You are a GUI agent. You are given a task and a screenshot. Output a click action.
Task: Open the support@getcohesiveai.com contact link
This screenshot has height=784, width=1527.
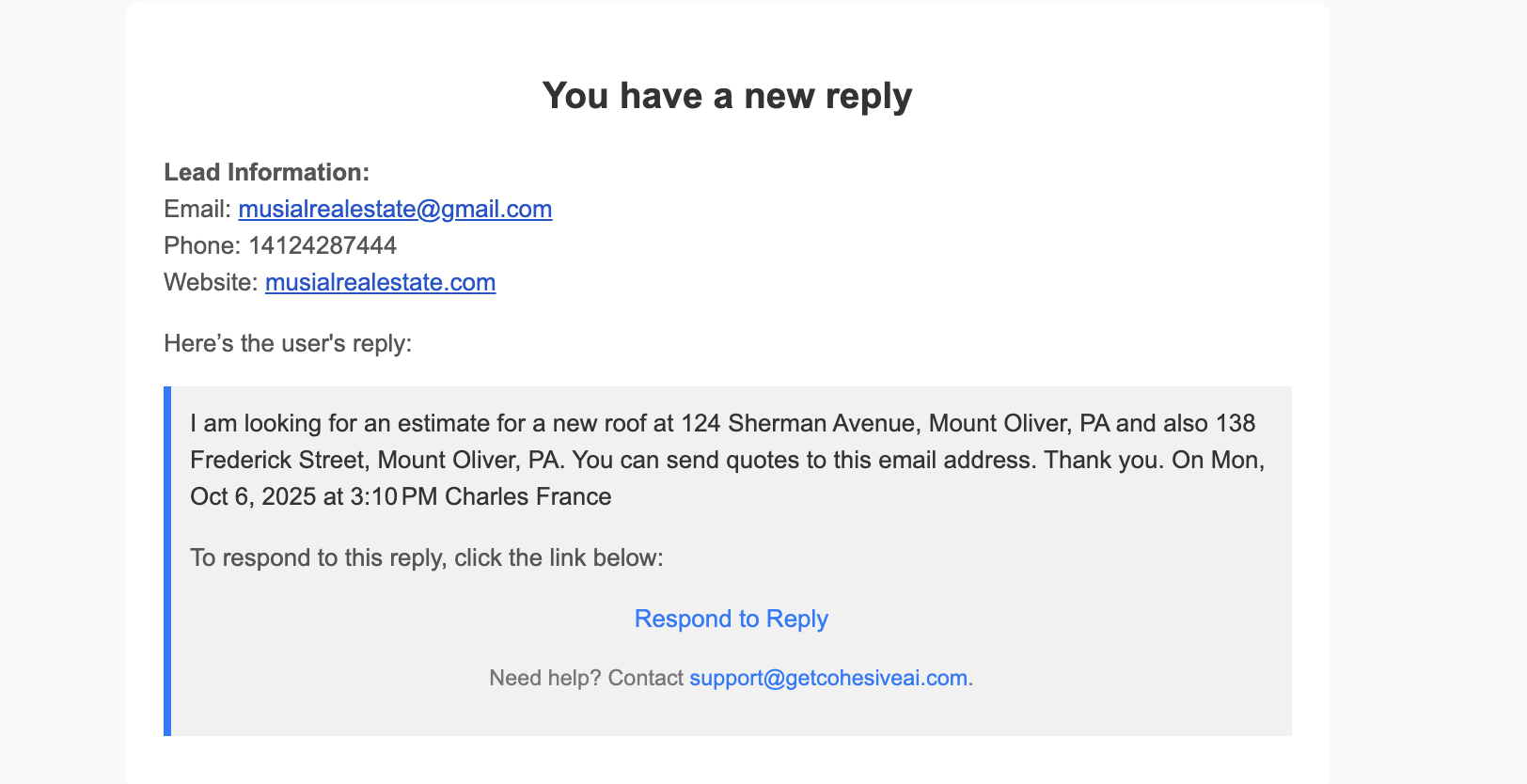[827, 678]
